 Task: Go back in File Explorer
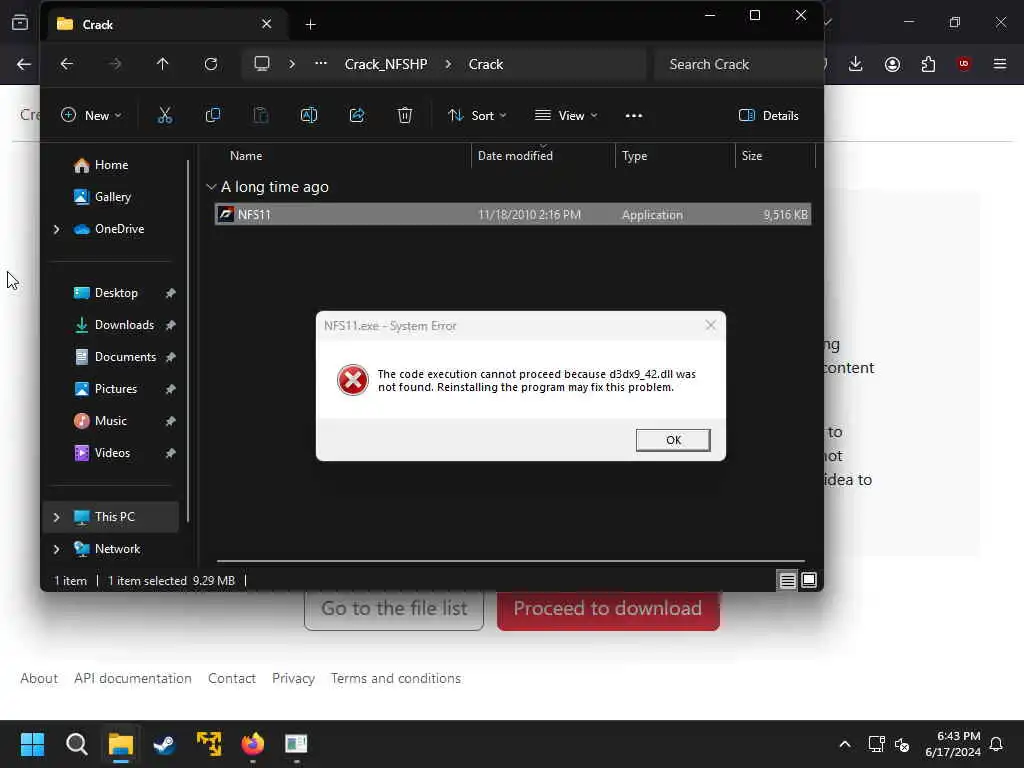coord(67,64)
